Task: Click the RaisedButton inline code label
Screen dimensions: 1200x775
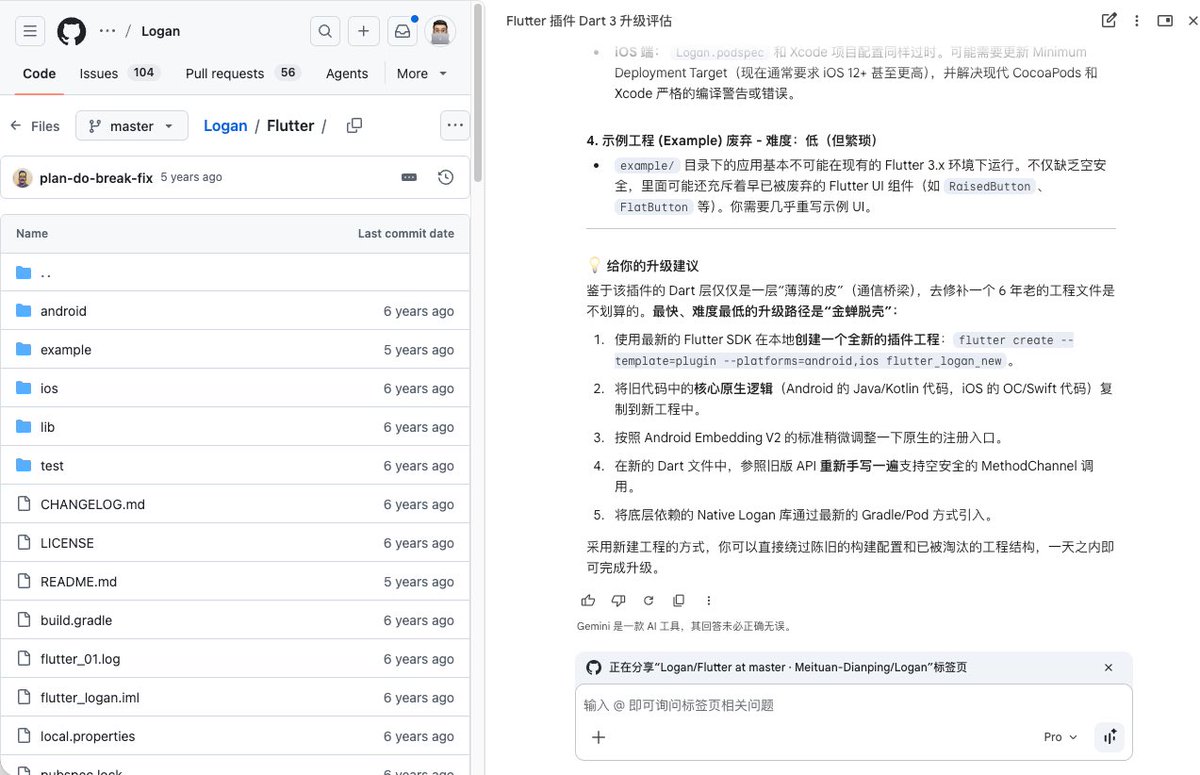Action: [989, 186]
